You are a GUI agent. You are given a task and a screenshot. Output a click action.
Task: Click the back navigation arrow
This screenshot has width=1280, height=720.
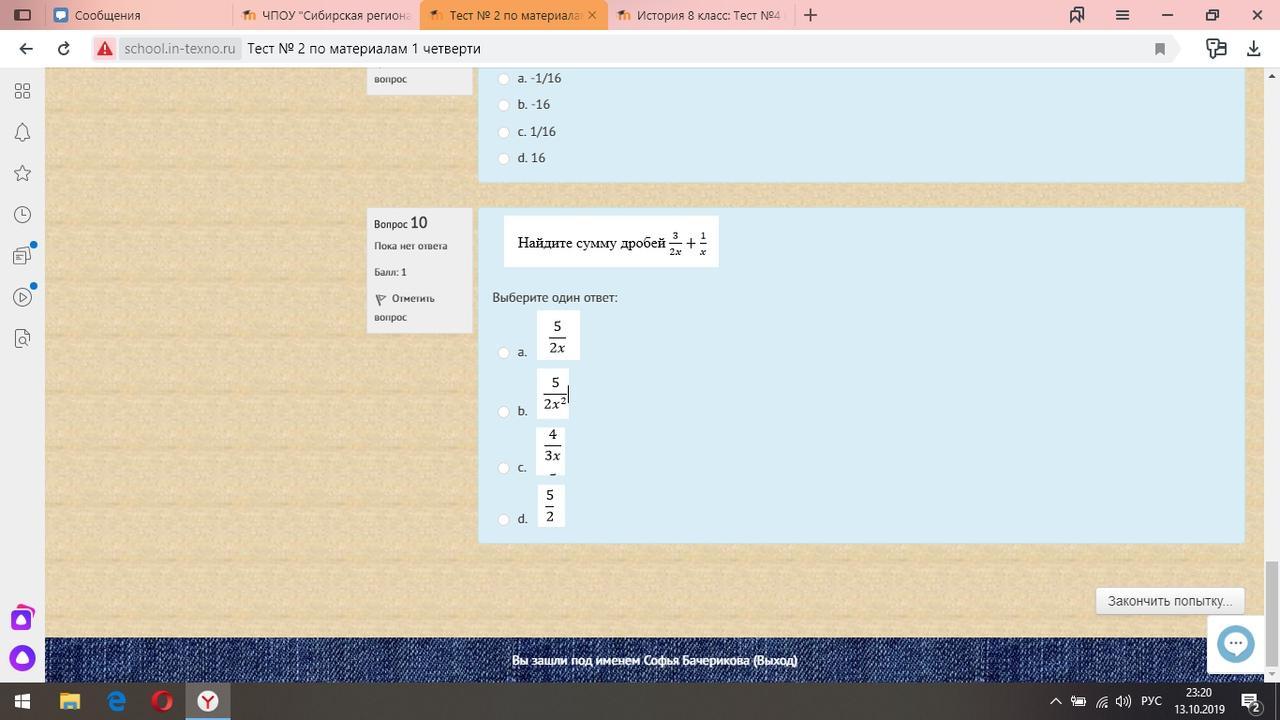pos(26,48)
